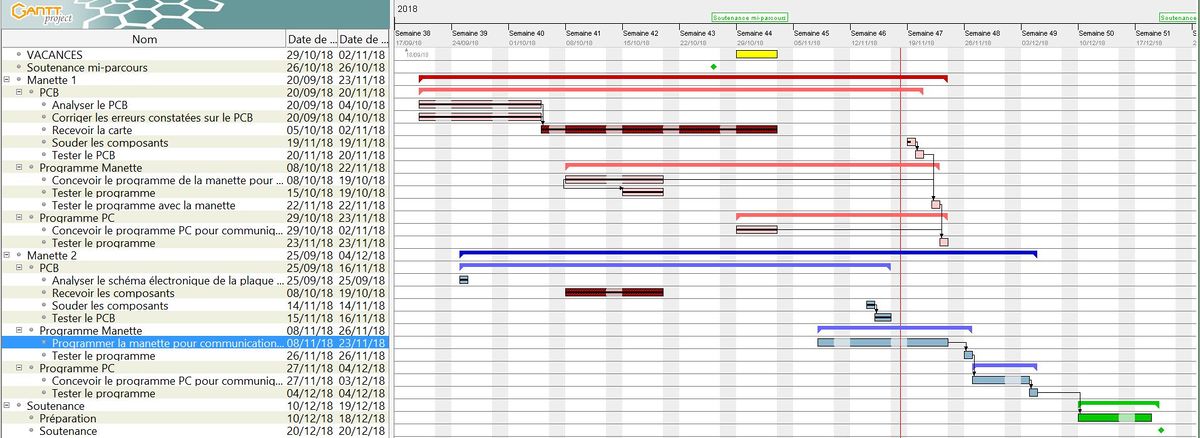The width and height of the screenshot is (1200, 438).
Task: Click the green Soutenance mi-parcours label above the timeline
Action: 749,18
